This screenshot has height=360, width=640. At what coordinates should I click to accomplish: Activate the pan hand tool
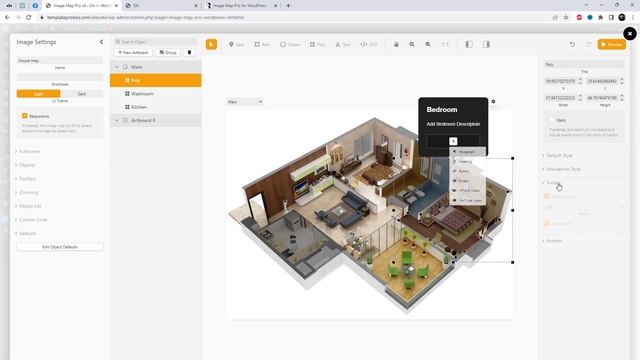coord(396,44)
